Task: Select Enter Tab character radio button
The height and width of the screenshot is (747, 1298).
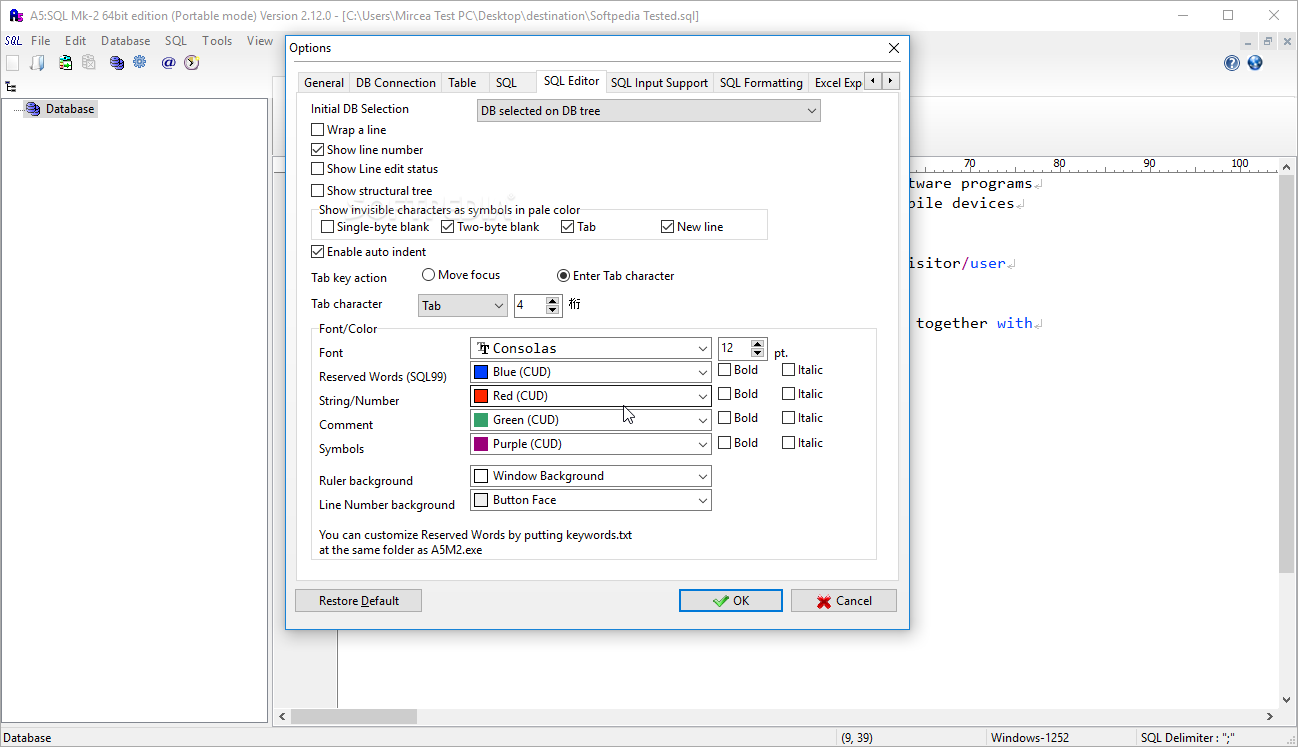Action: [563, 276]
